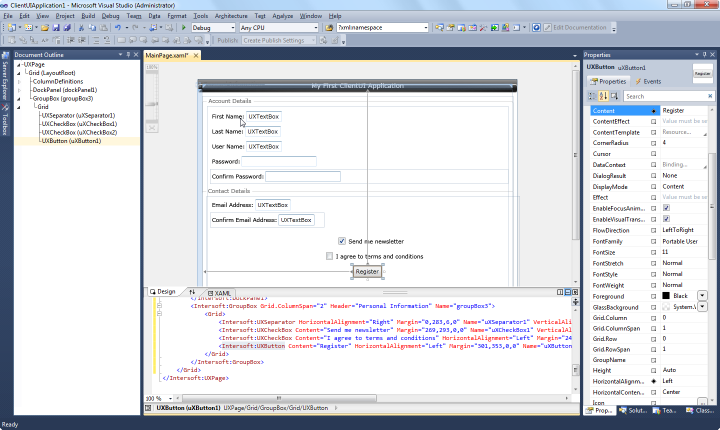The width and height of the screenshot is (720, 430).
Task: Check the Send me newsletter checkbox
Action: (x=342, y=241)
